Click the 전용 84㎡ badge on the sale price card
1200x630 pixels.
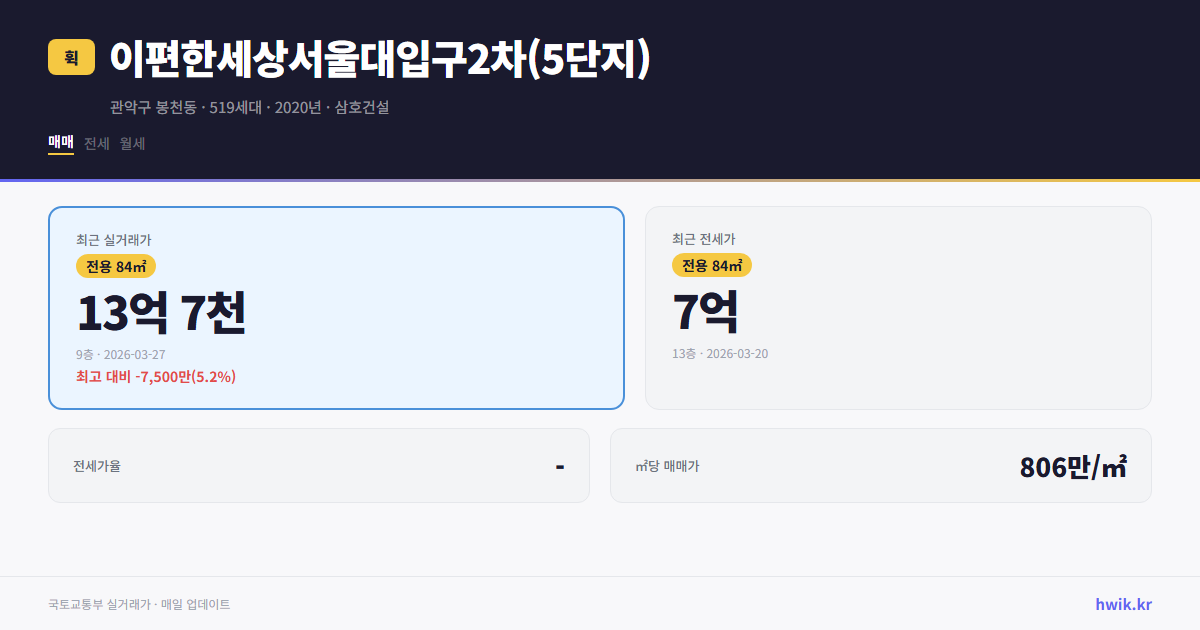point(113,265)
